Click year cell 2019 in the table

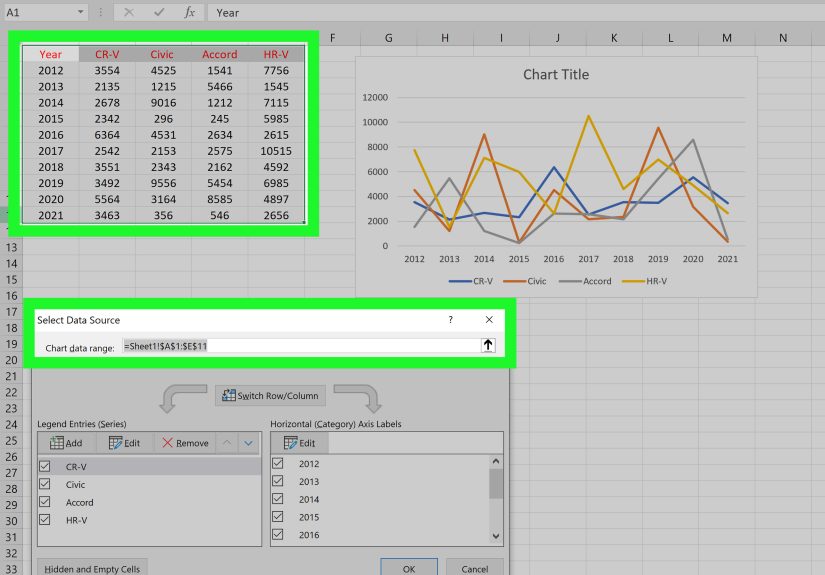coord(51,183)
